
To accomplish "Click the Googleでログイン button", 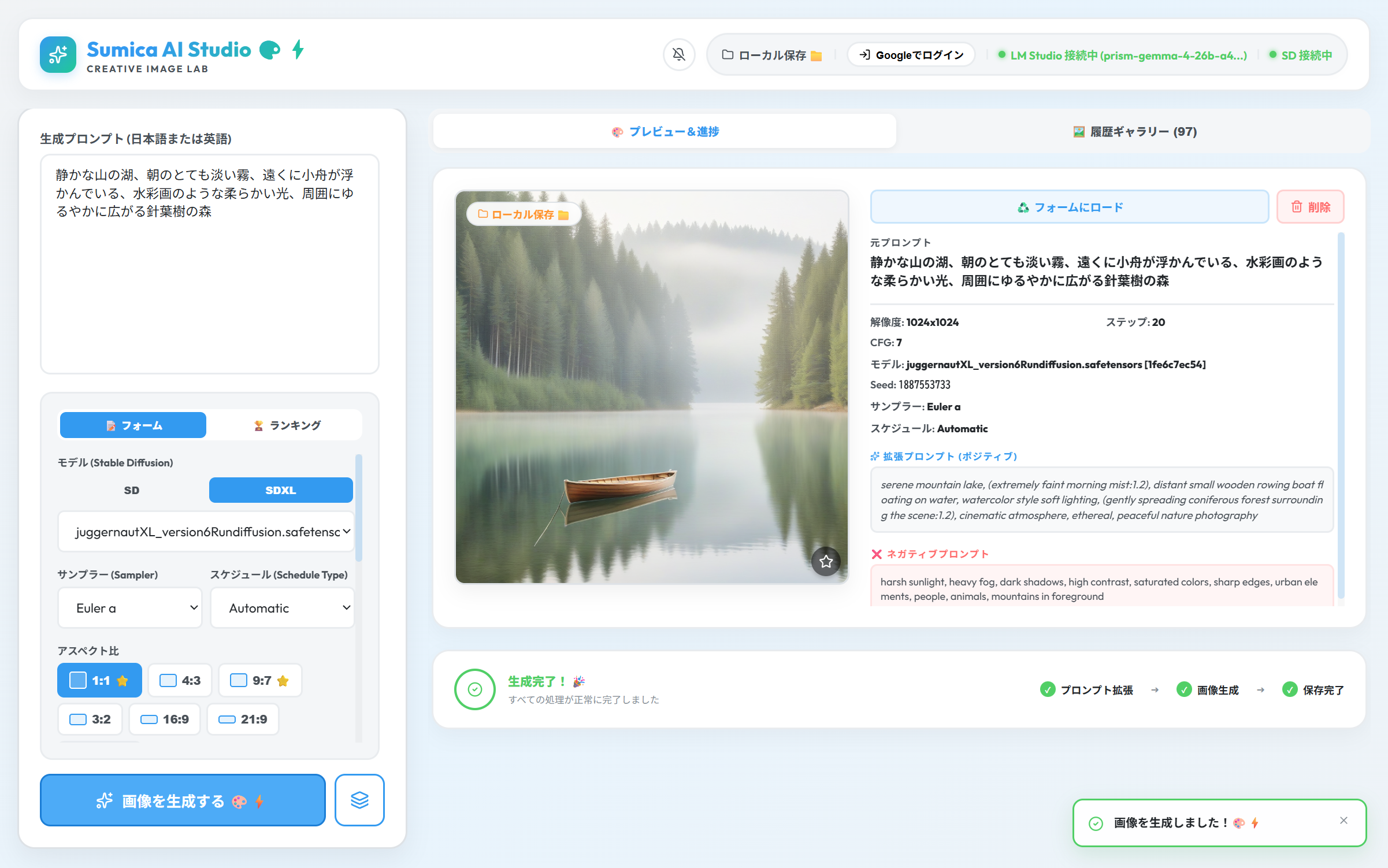I will click(x=911, y=55).
